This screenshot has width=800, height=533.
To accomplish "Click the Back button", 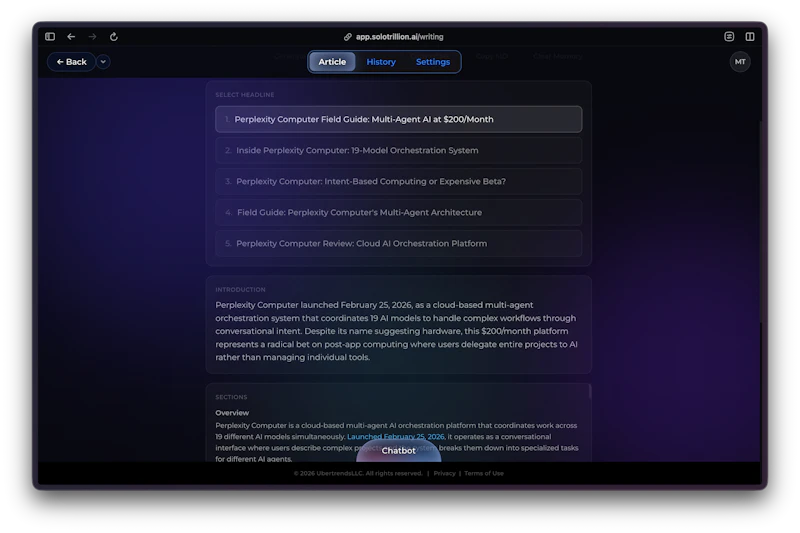I will (x=71, y=62).
